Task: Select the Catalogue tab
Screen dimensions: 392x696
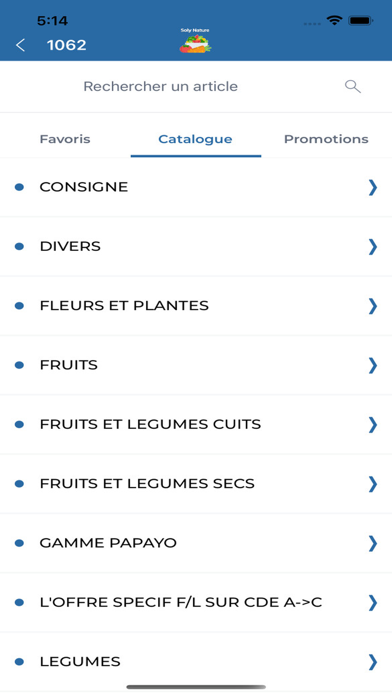Action: click(195, 139)
